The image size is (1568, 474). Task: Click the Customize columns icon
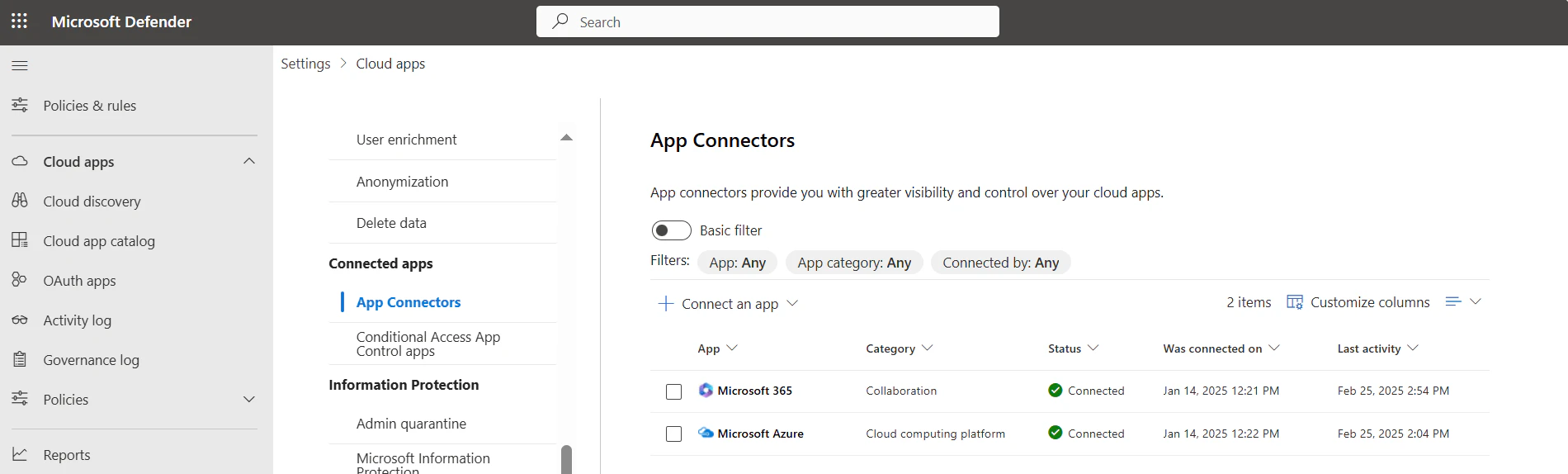1294,302
